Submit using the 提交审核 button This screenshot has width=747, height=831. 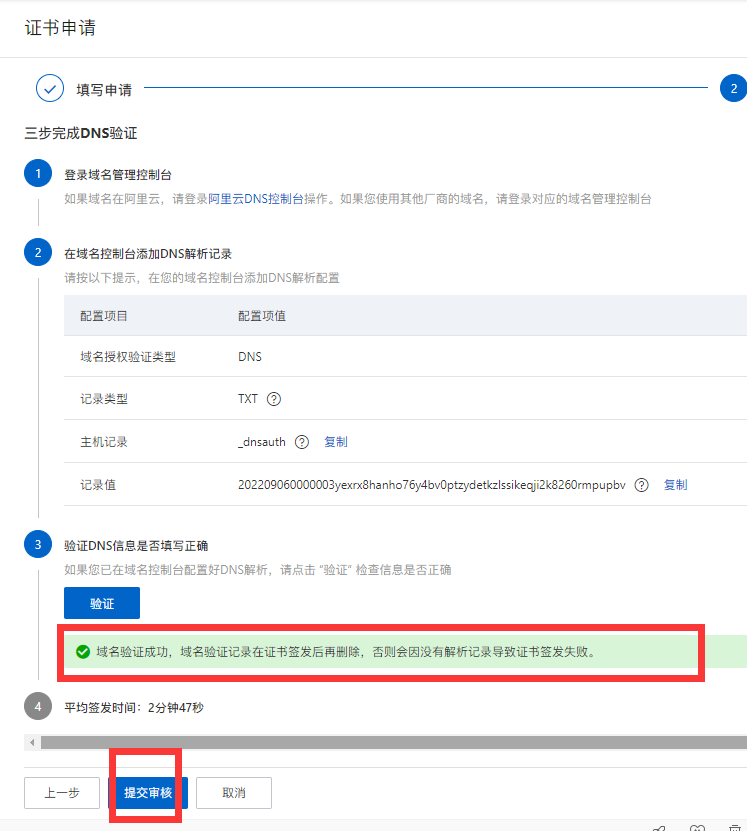148,793
